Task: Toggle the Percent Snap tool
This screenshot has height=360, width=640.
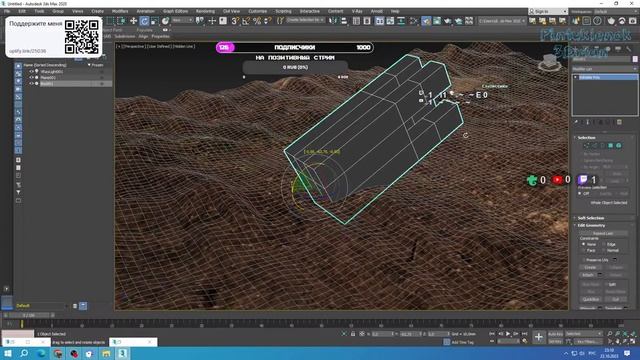Action: tap(257, 21)
